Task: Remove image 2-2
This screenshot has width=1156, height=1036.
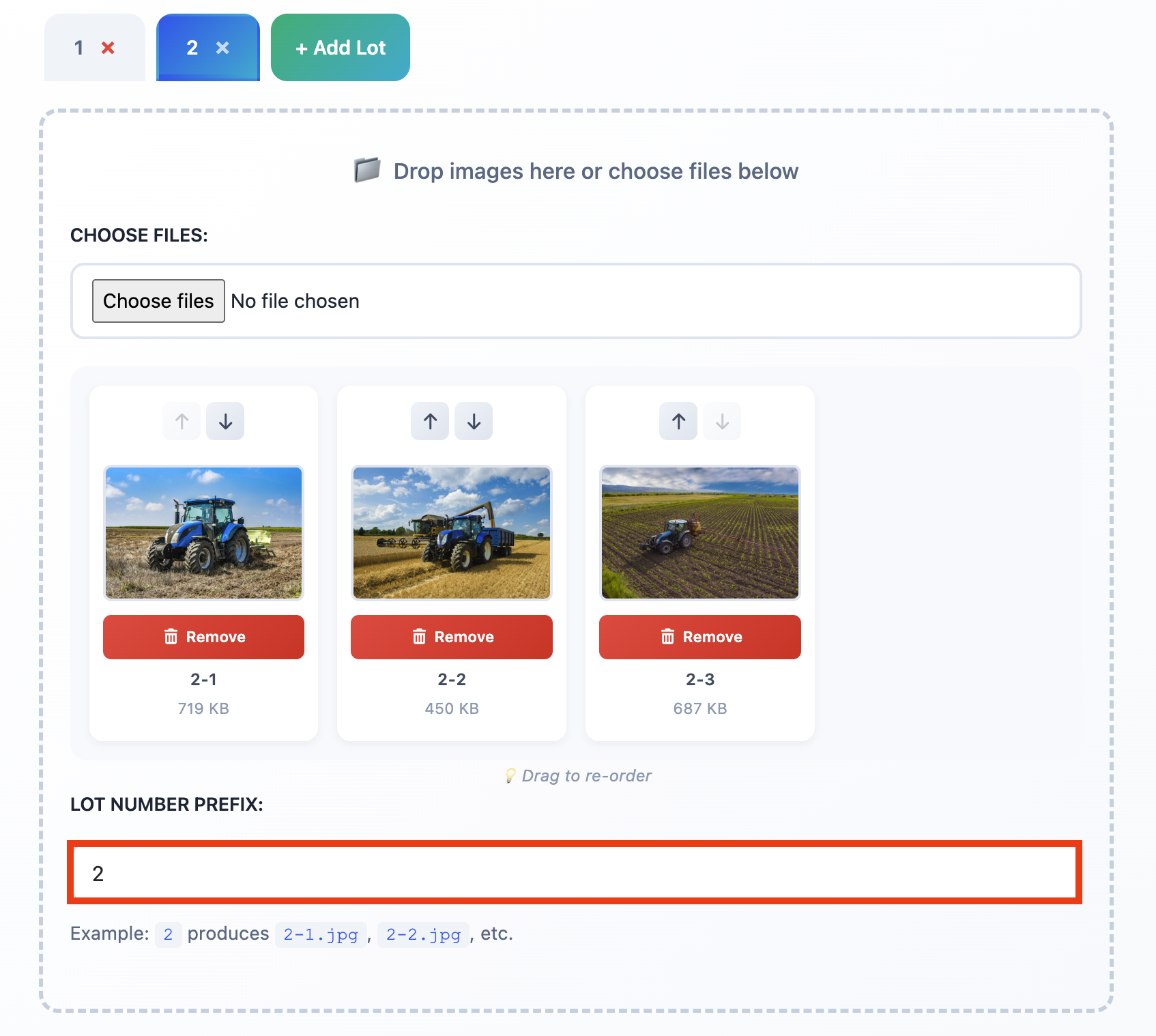Action: [452, 637]
